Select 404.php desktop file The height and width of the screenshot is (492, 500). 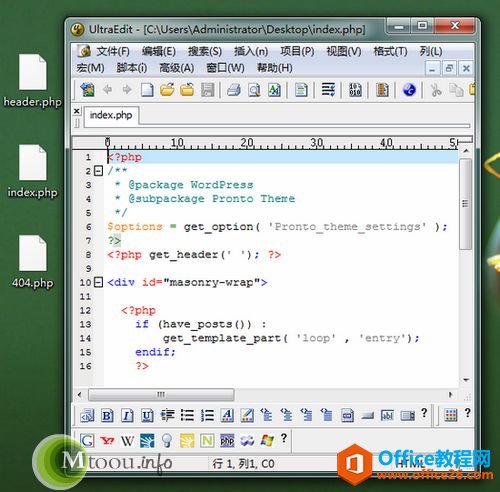point(32,262)
